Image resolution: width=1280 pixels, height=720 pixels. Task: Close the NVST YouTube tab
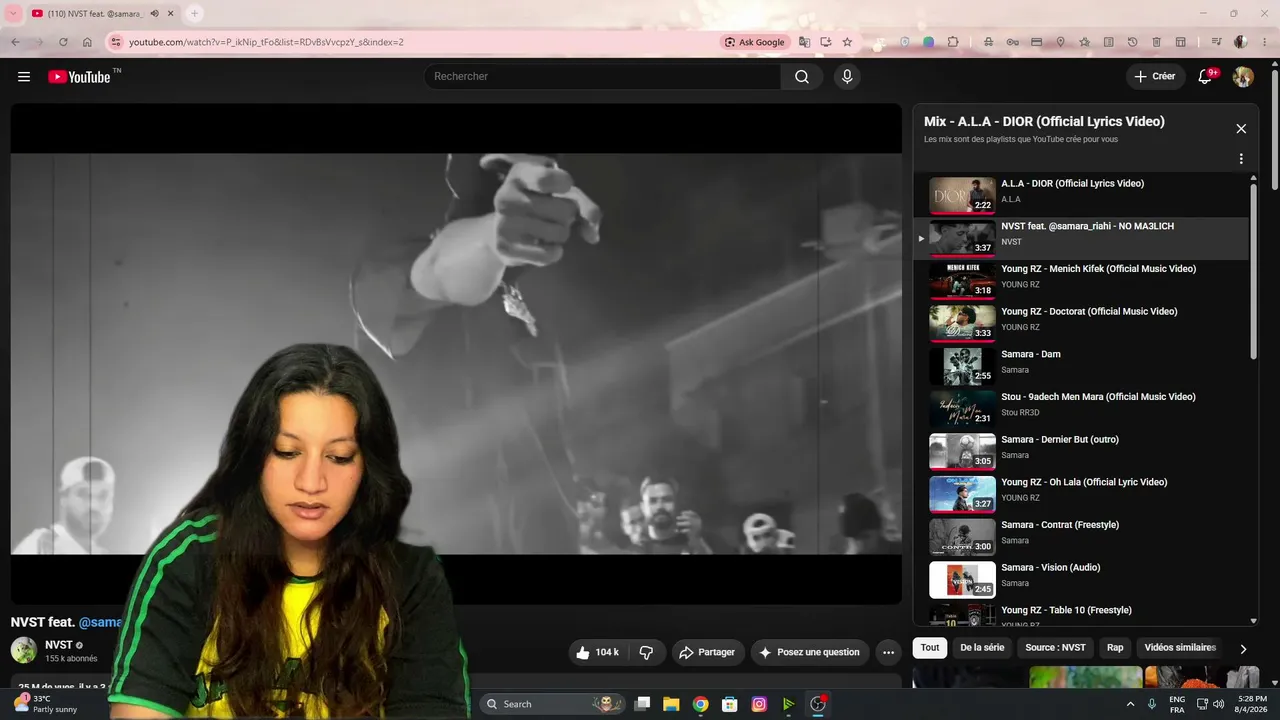171,13
